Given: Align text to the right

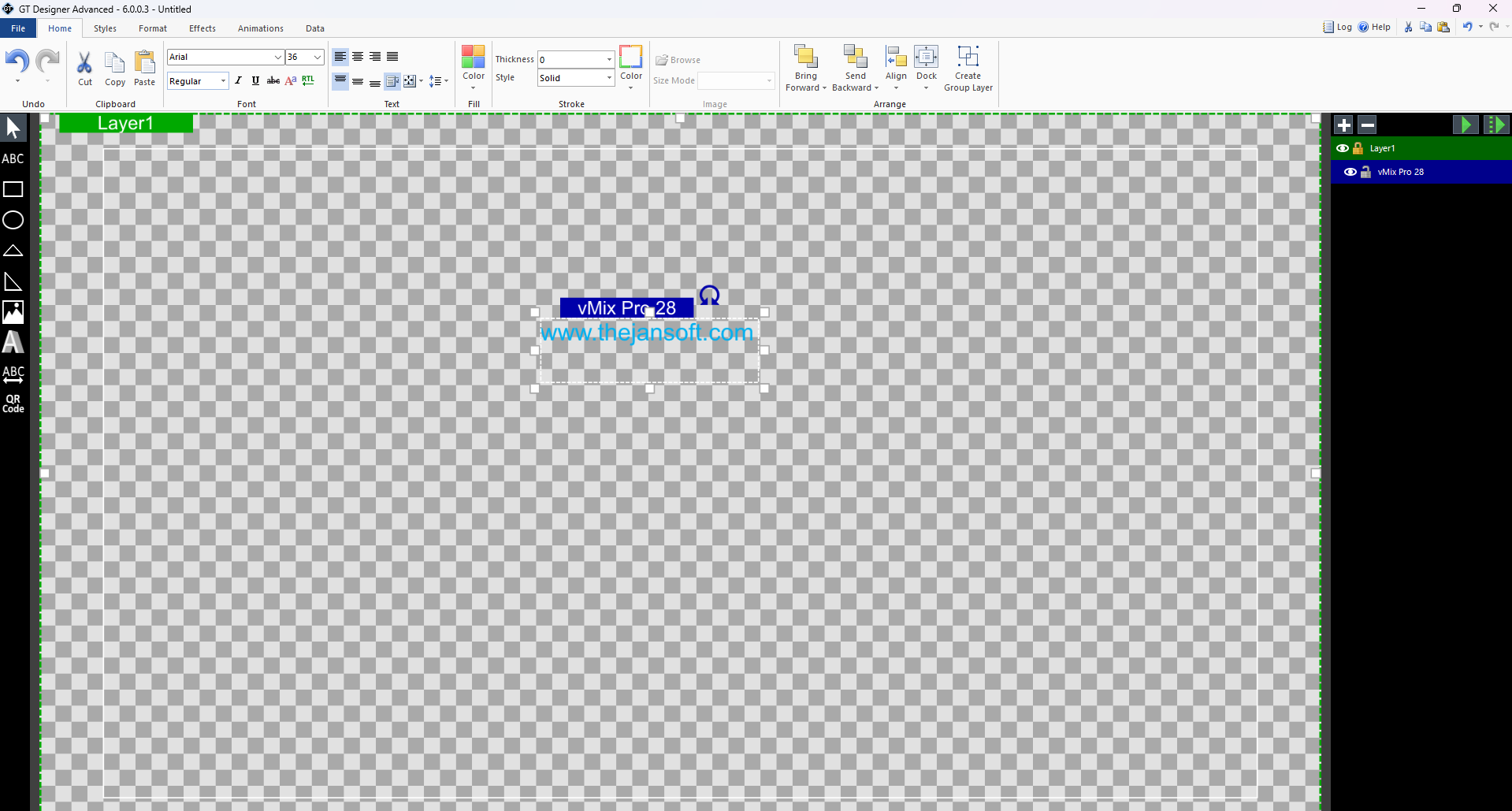Looking at the screenshot, I should (375, 57).
